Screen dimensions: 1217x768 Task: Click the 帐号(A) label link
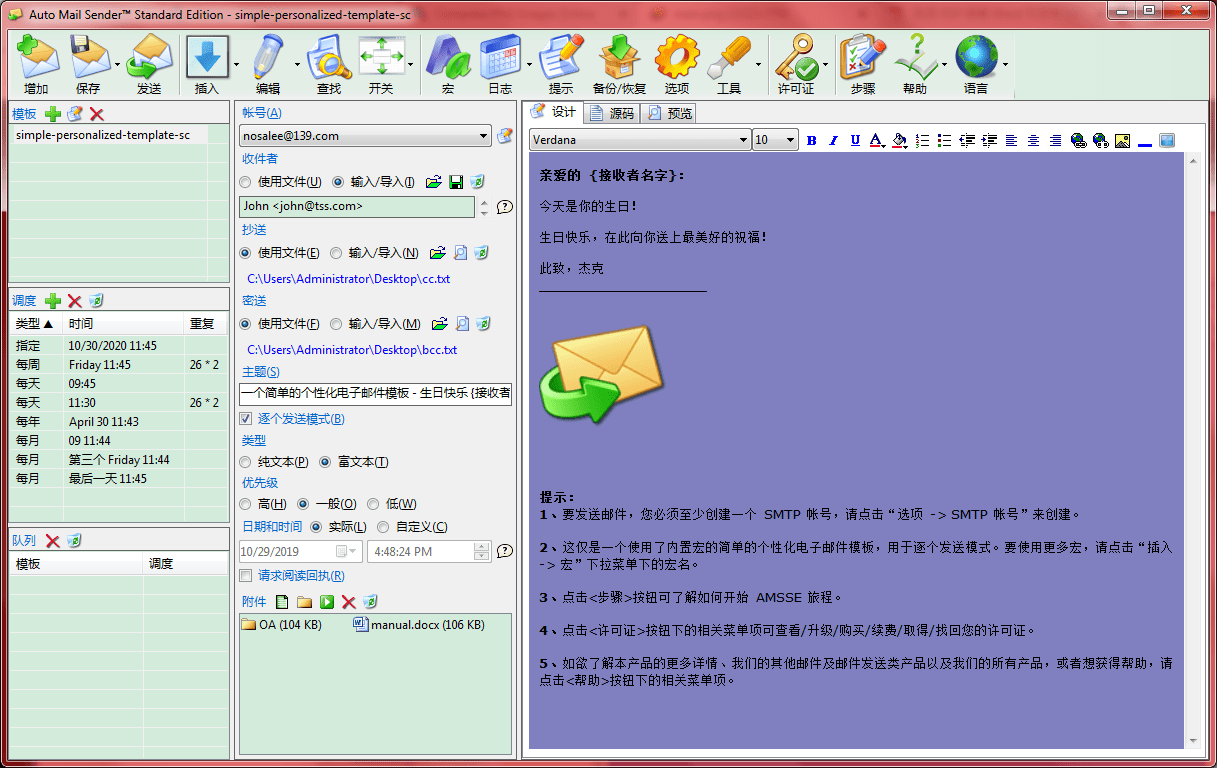pos(262,113)
